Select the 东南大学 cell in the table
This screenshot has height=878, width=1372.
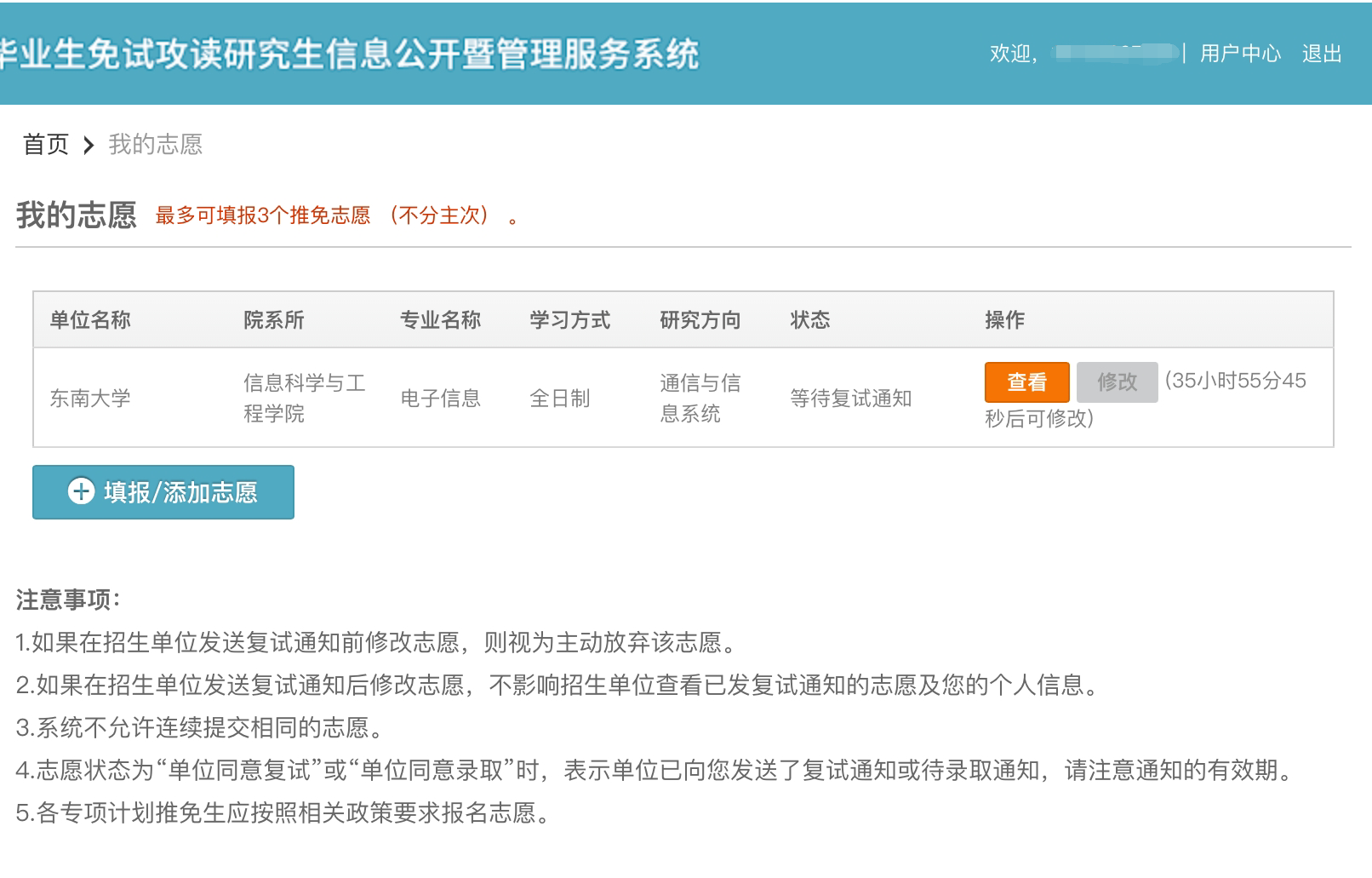[x=90, y=399]
